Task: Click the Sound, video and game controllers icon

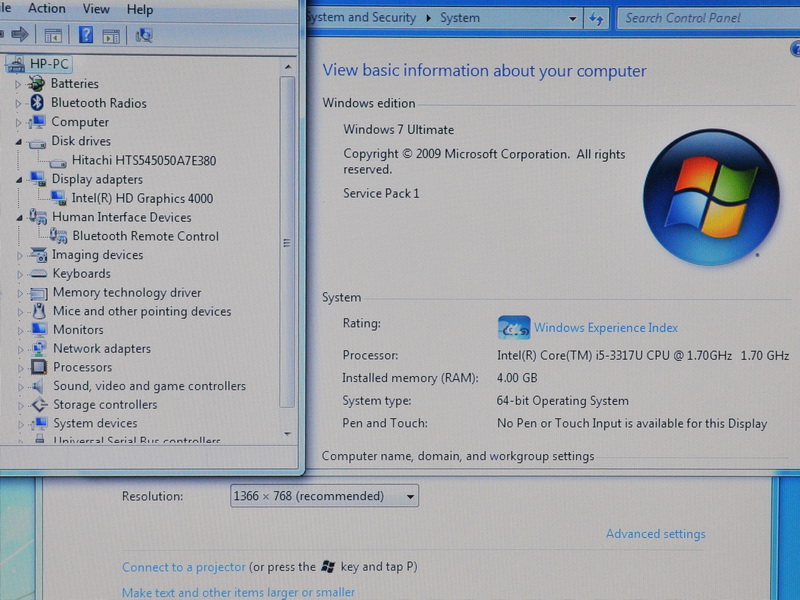Action: point(38,386)
